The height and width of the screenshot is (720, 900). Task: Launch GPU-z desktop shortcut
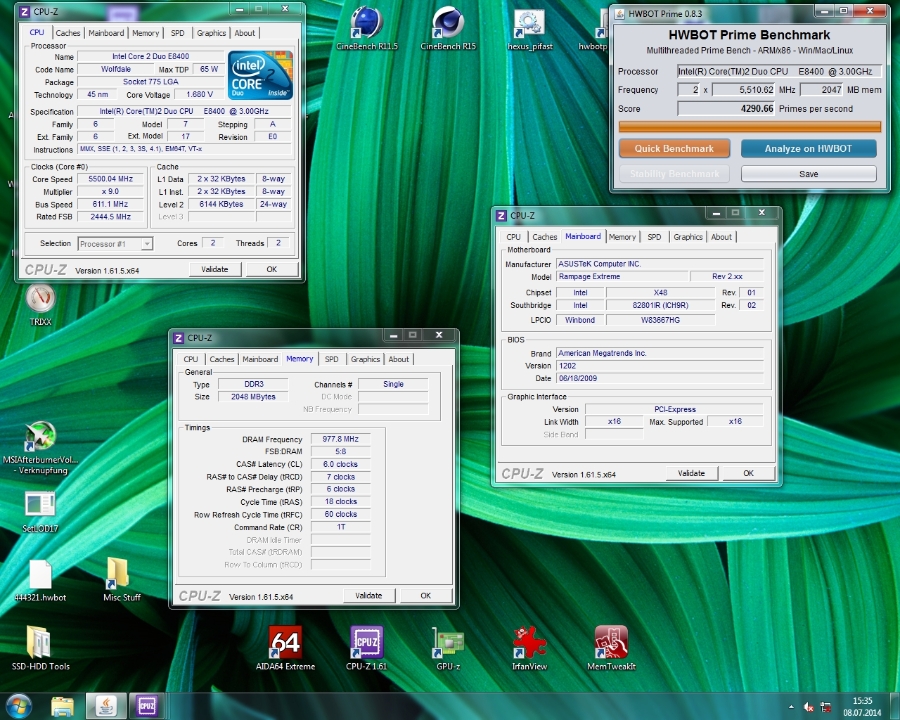coord(448,649)
